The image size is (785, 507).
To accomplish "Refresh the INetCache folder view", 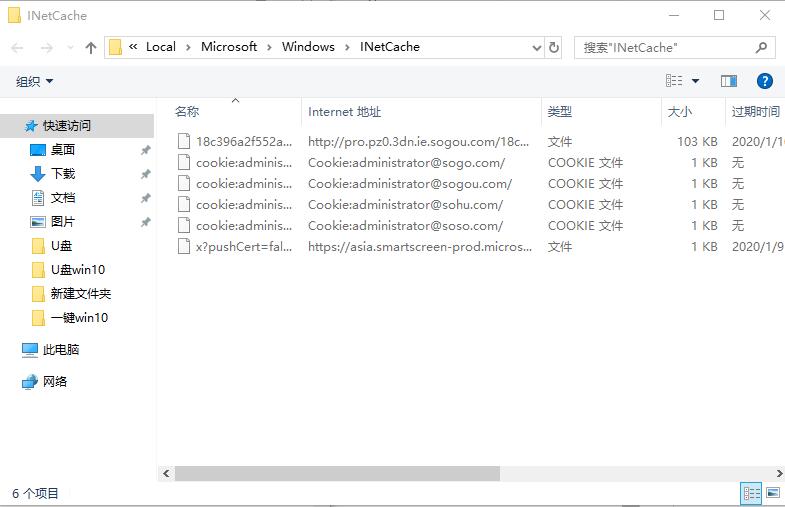I will coord(554,47).
